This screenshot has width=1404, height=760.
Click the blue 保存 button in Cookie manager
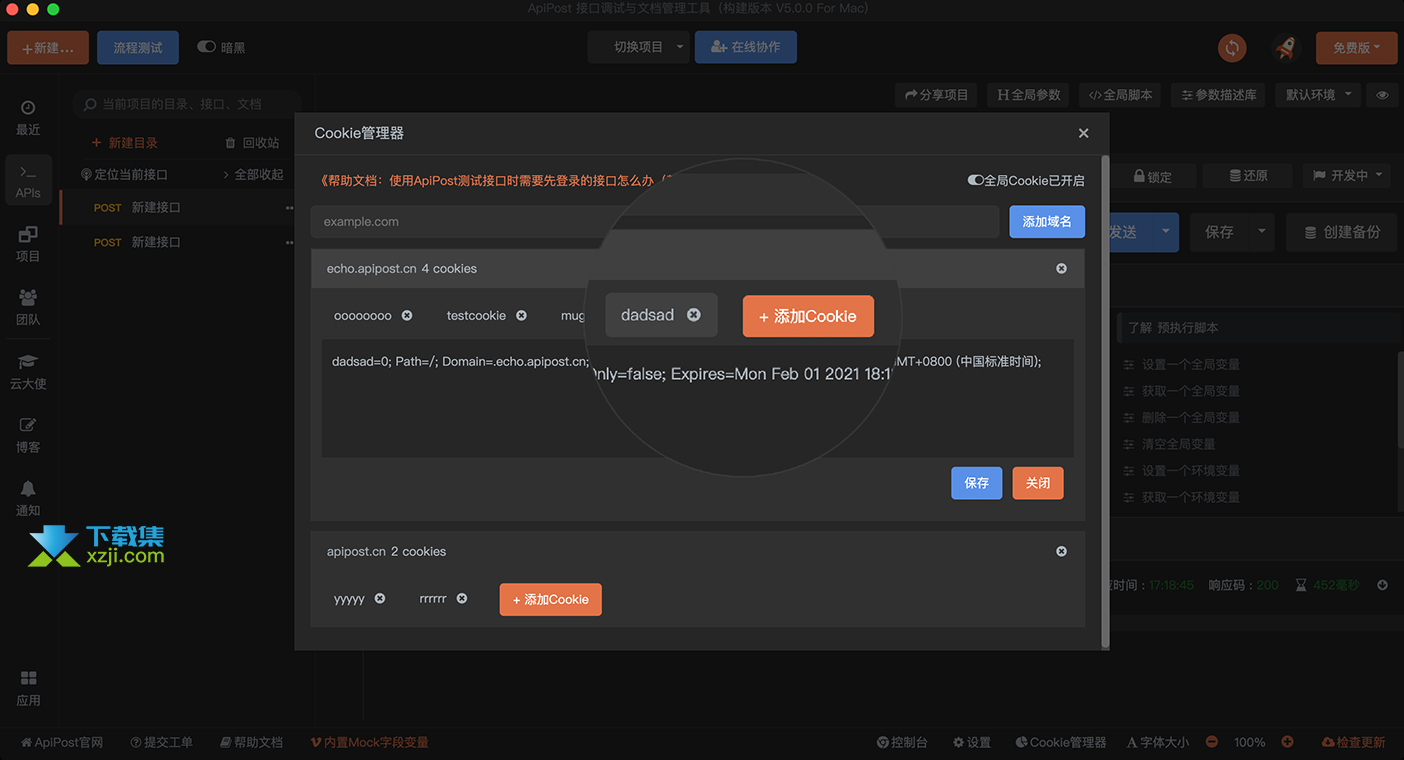(977, 483)
